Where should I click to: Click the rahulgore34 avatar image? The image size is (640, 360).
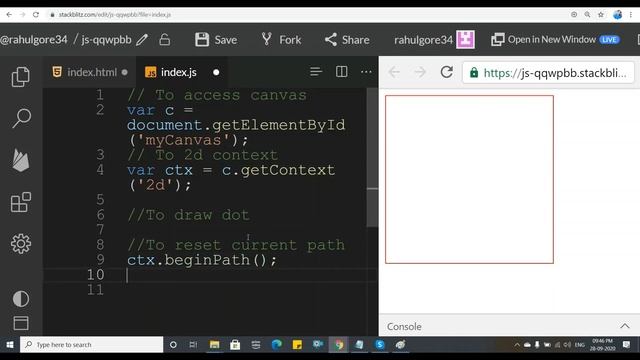click(x=465, y=40)
